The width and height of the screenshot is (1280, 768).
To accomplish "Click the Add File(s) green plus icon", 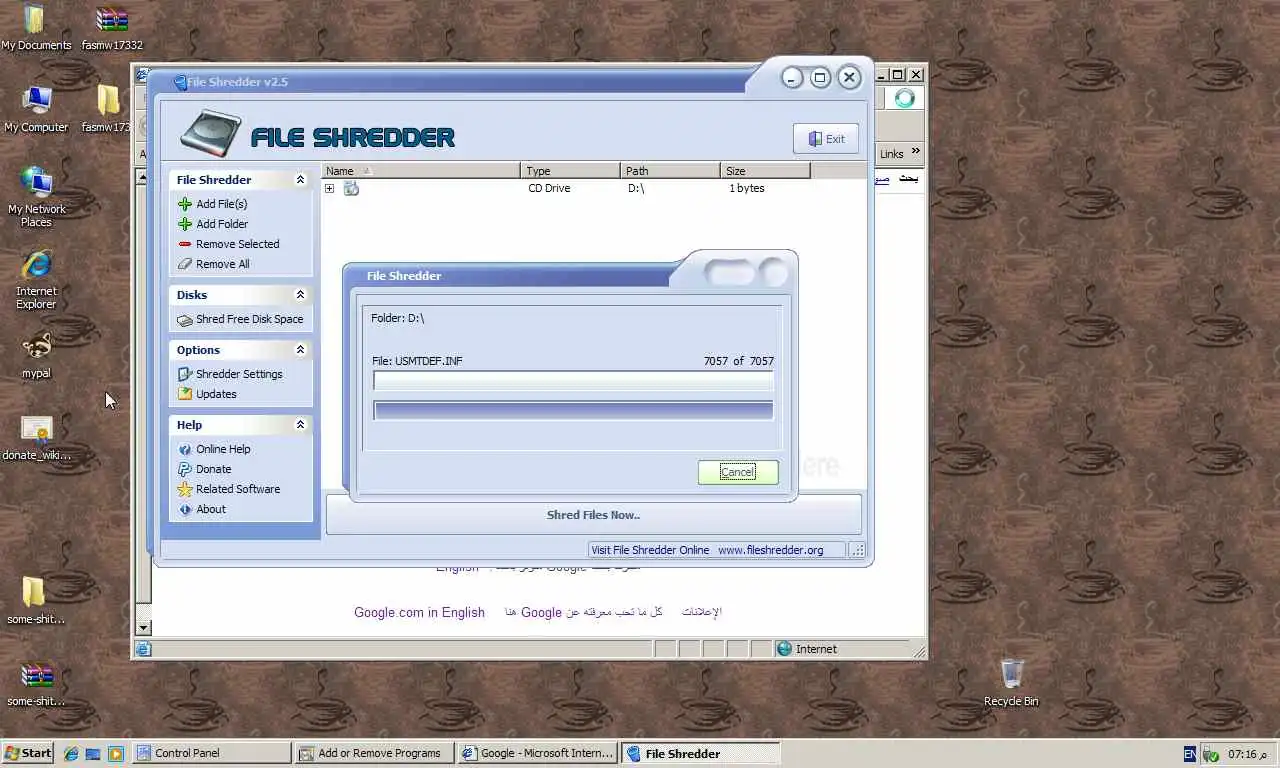I will pyautogui.click(x=184, y=204).
